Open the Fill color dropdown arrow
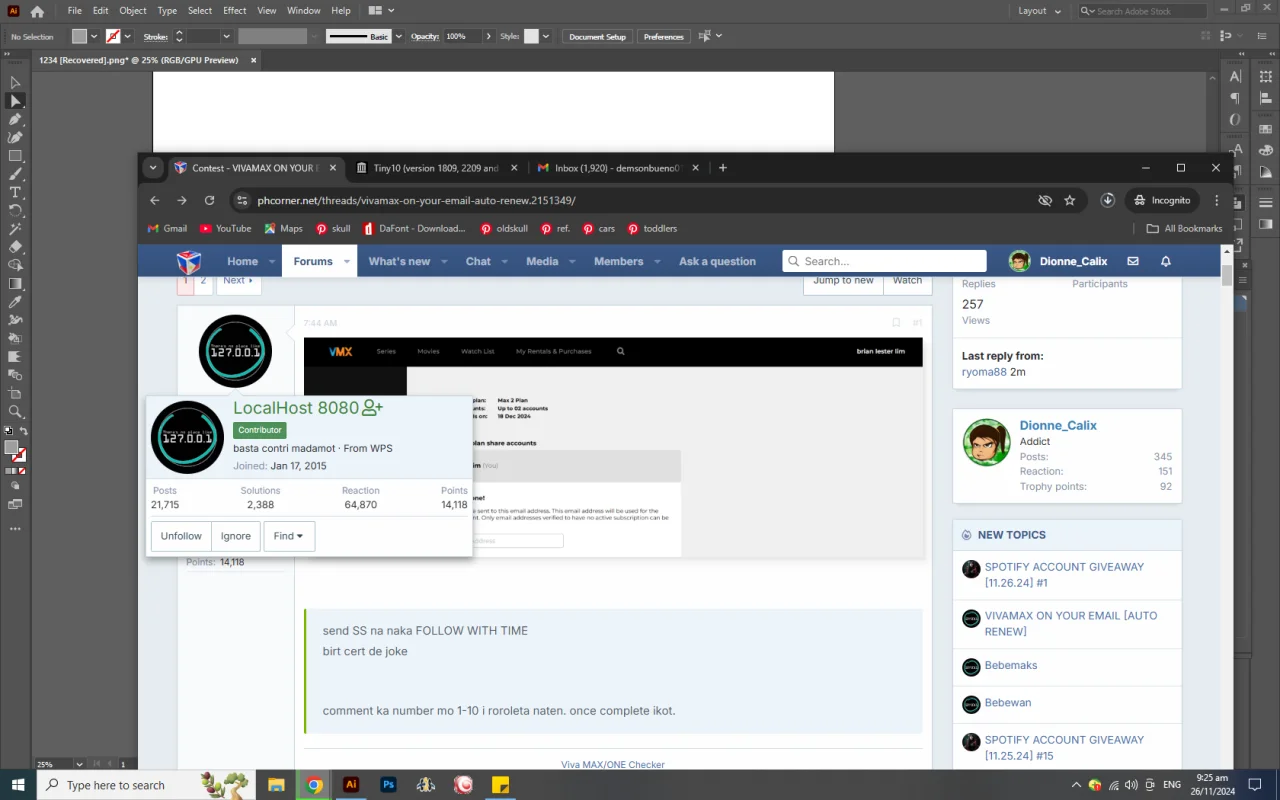 [x=94, y=37]
